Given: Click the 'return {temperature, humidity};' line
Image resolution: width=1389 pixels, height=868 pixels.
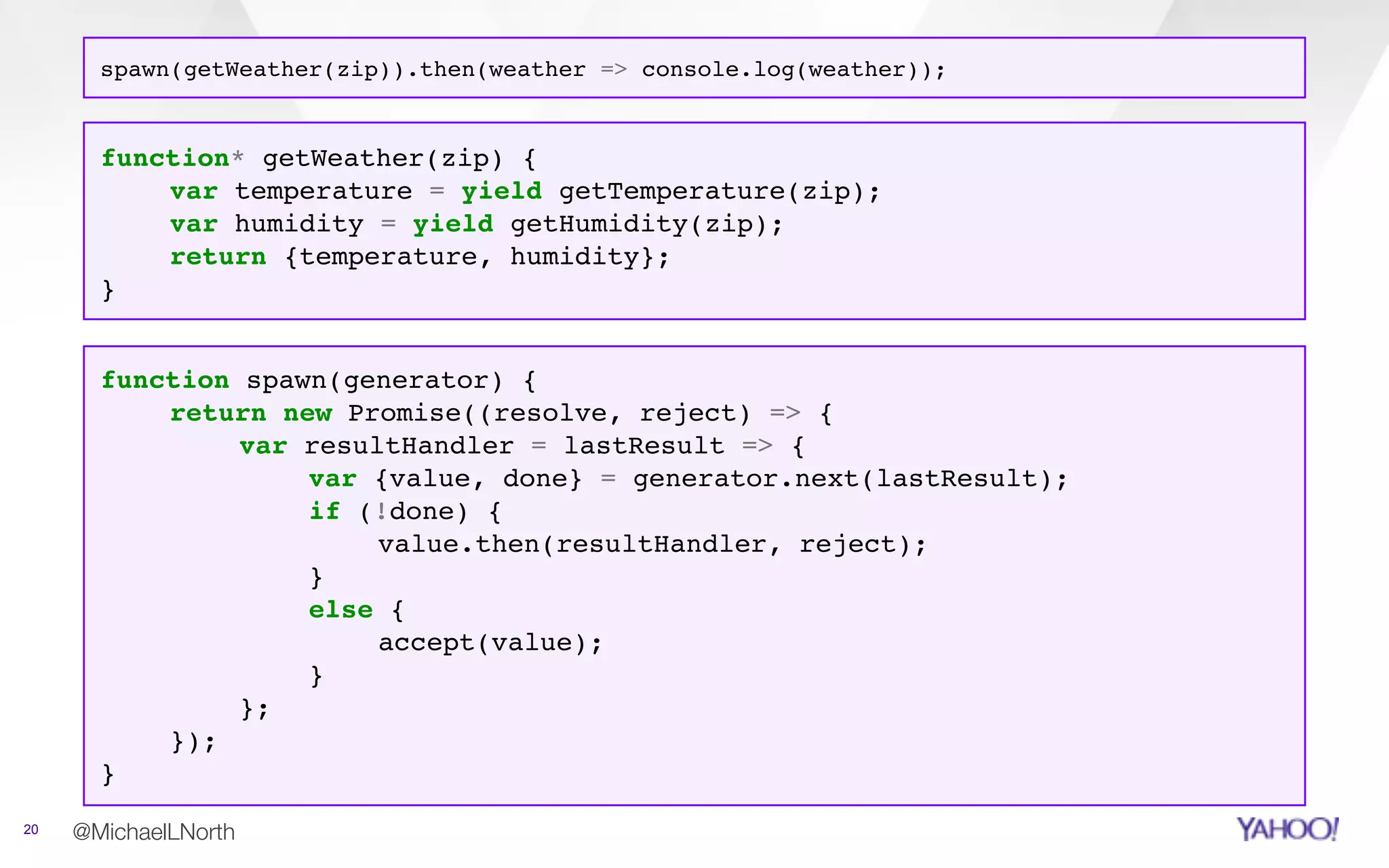Looking at the screenshot, I should point(419,257).
